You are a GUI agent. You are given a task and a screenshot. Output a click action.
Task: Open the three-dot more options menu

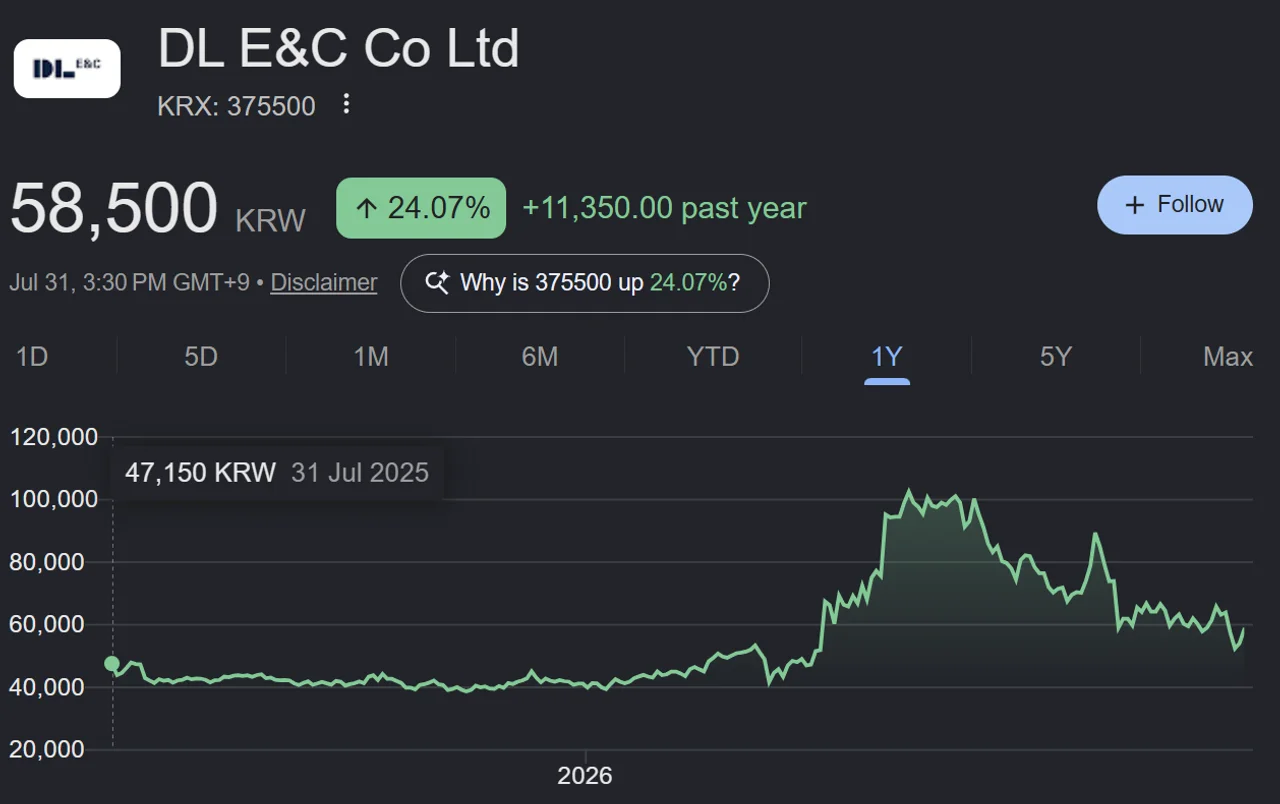(346, 104)
